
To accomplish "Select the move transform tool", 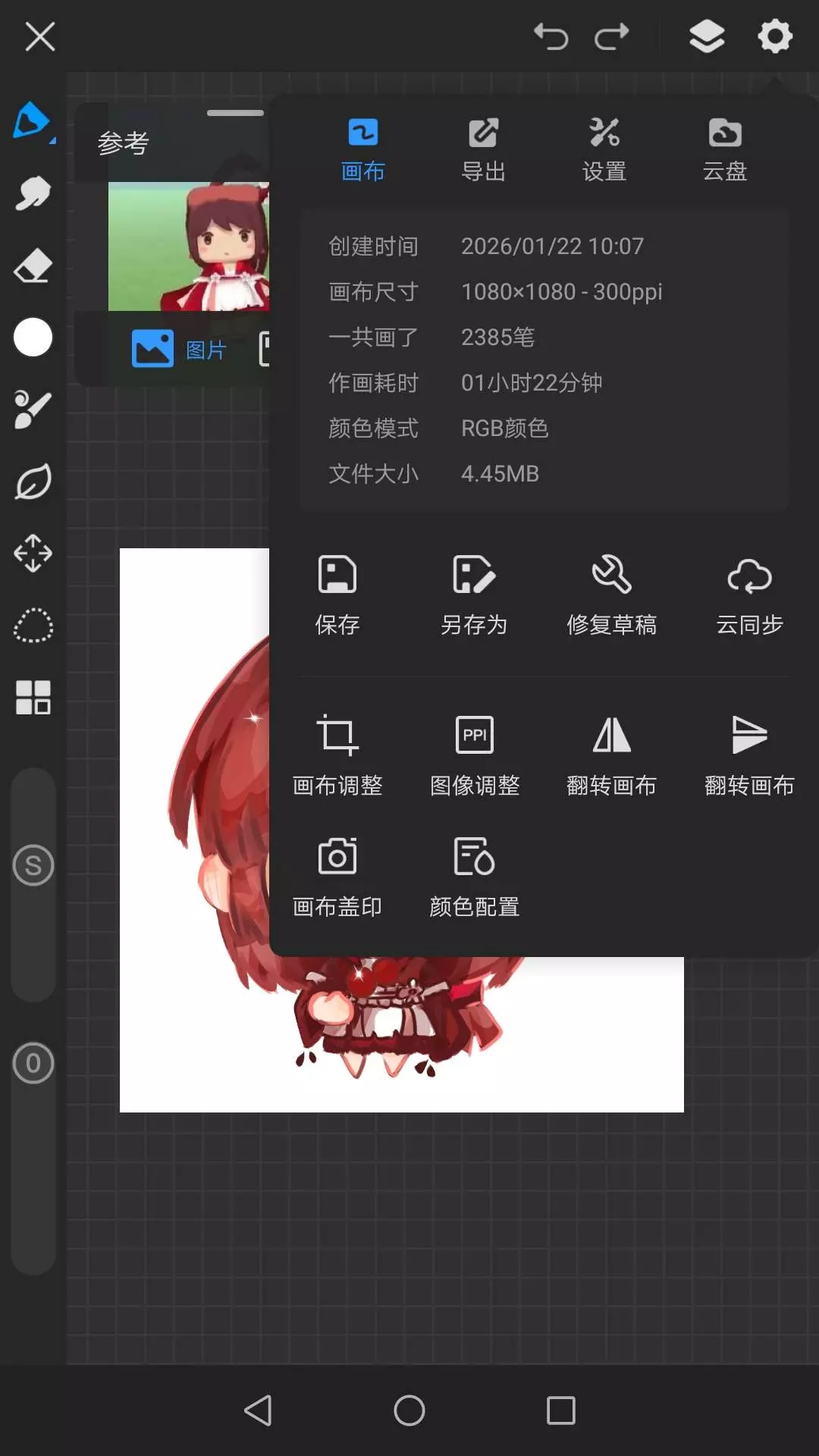I will [x=33, y=554].
